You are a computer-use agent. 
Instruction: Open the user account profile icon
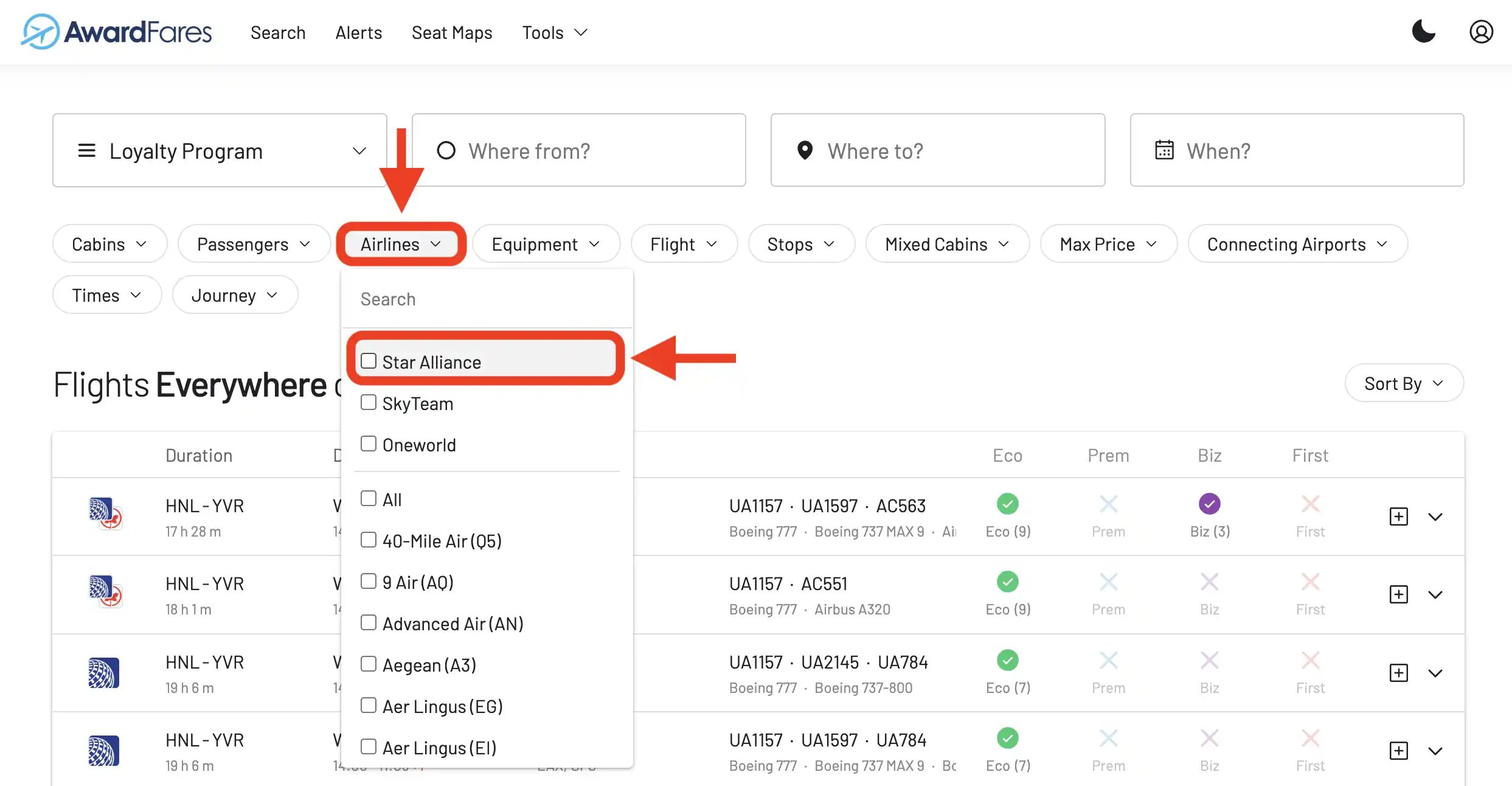point(1481,32)
